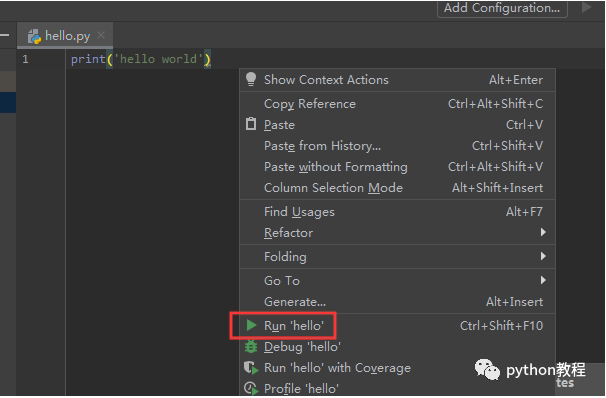Click the lightbulb Show Context Actions icon
This screenshot has height=398, width=606.
click(251, 79)
